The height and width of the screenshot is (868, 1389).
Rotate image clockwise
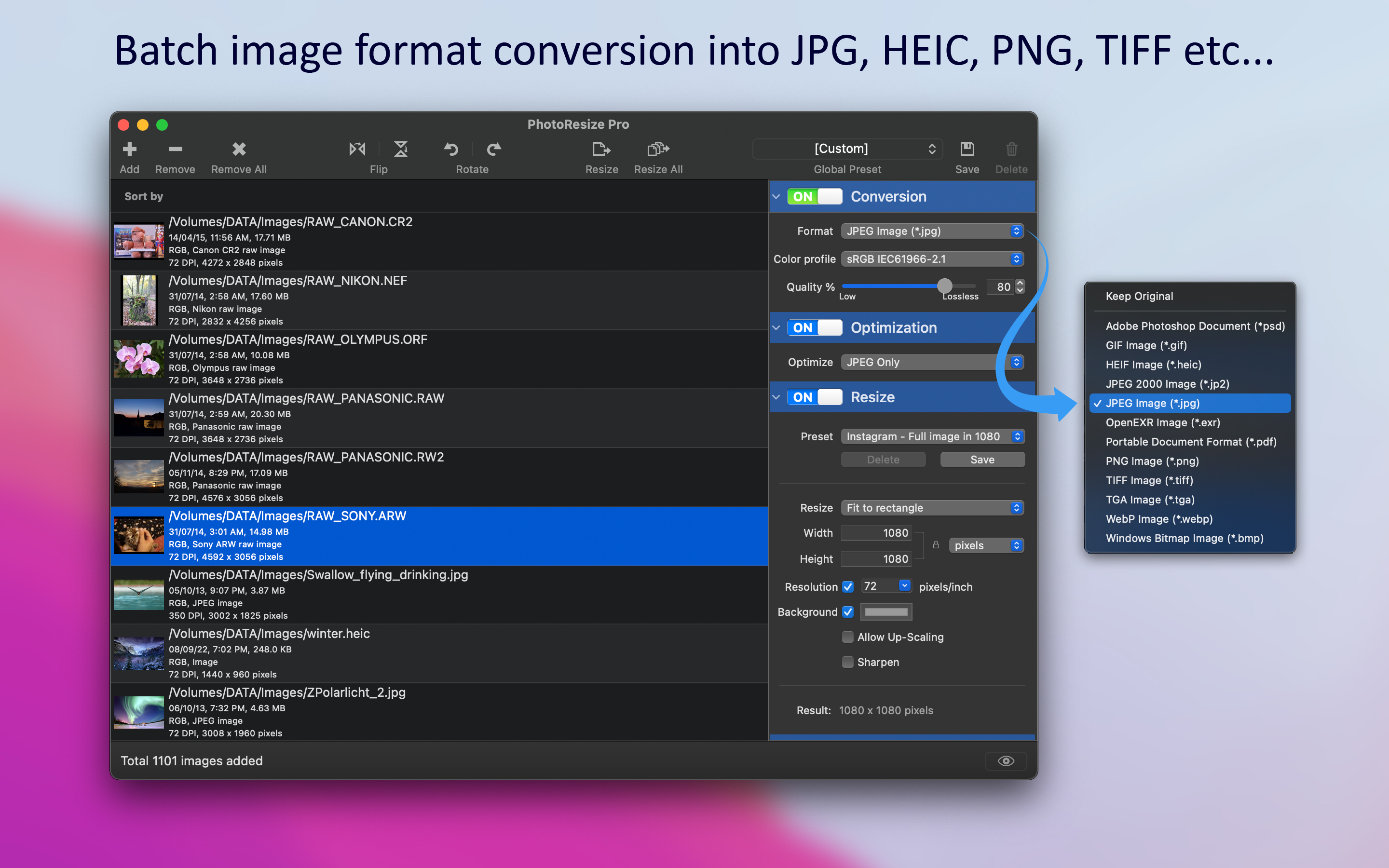[493, 149]
